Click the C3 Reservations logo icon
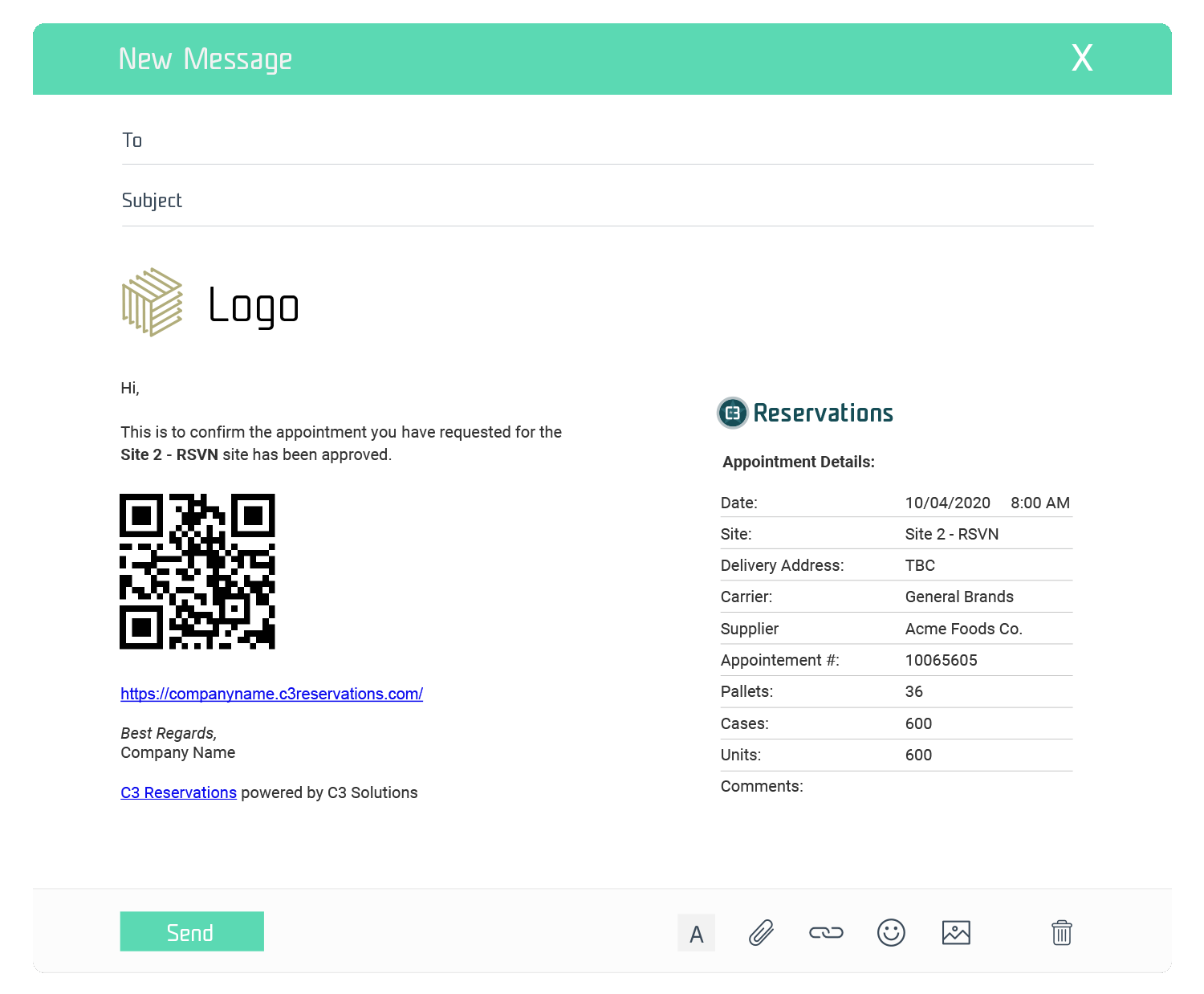 point(732,413)
